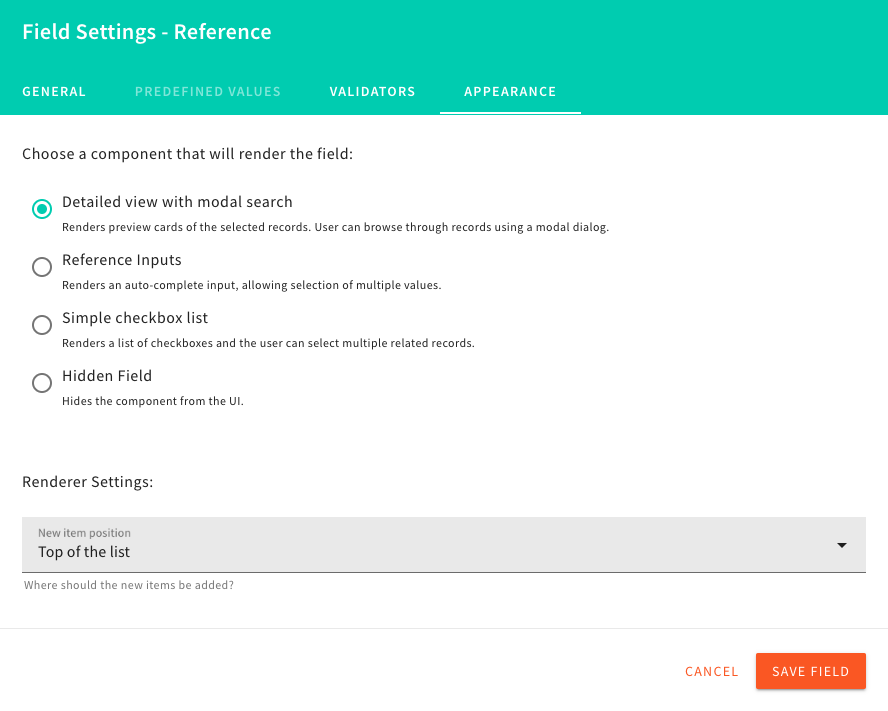The width and height of the screenshot is (888, 711).
Task: Choose Reference Inputs as the renderer
Action: 41,267
